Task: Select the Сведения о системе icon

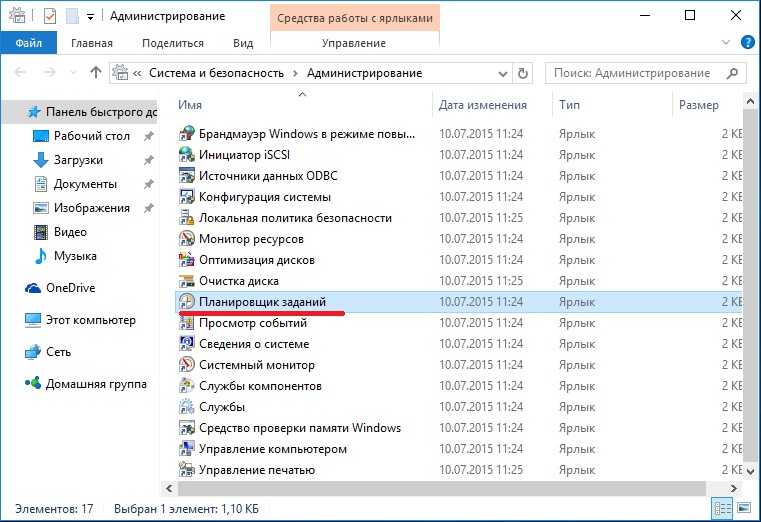Action: (x=187, y=343)
